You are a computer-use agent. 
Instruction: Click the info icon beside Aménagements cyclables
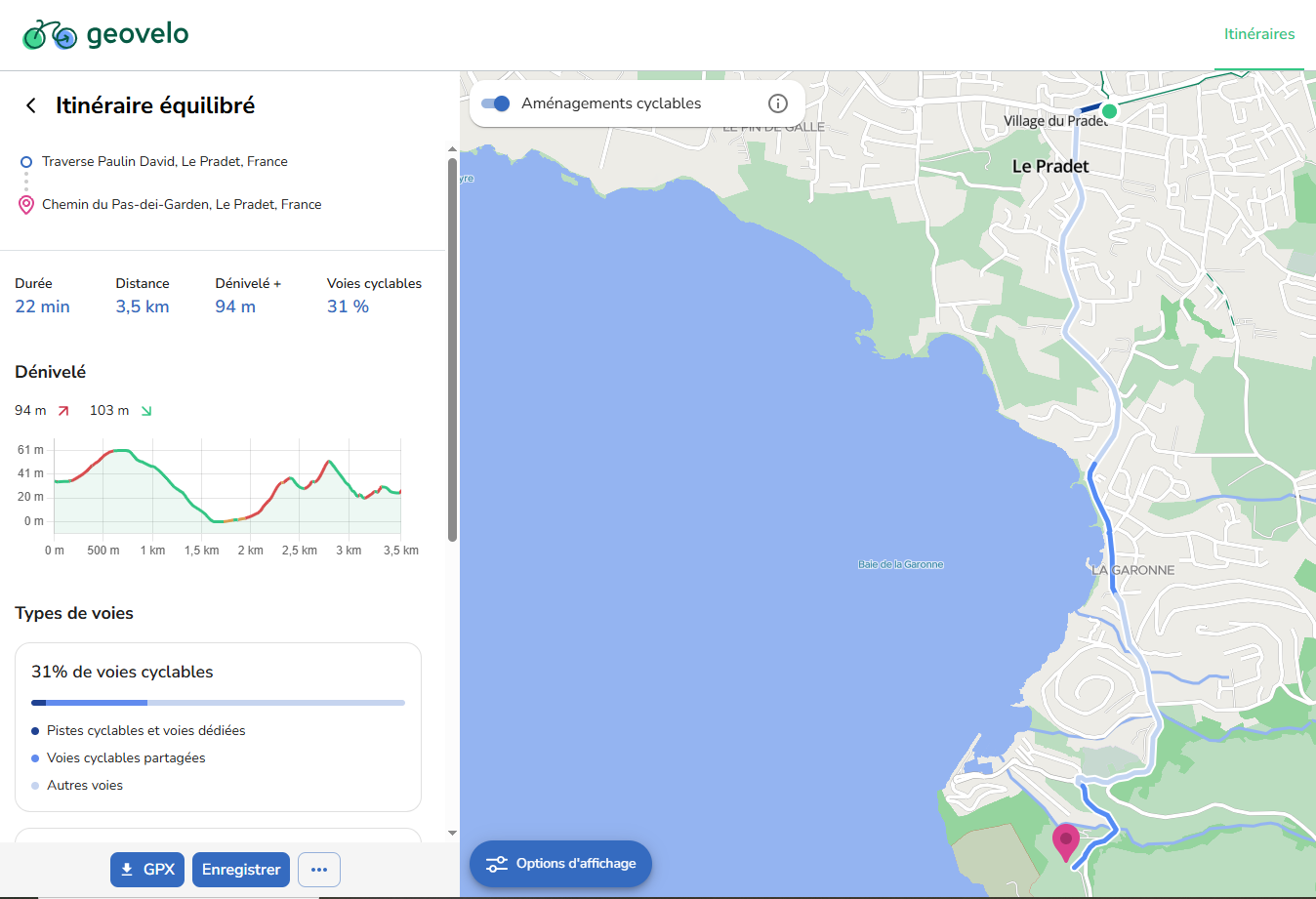click(778, 103)
